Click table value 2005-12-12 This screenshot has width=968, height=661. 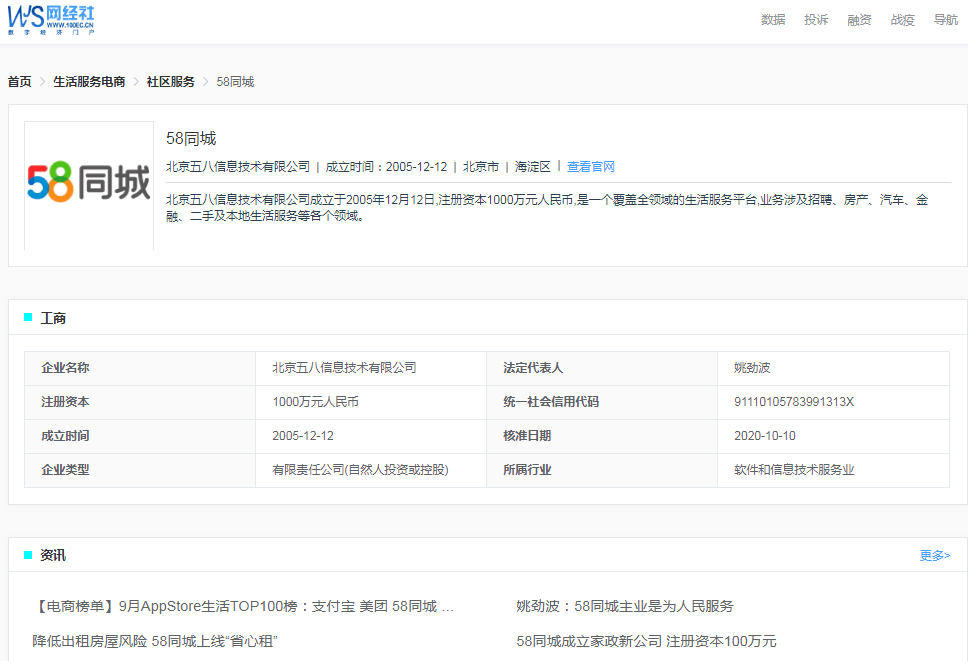point(303,436)
